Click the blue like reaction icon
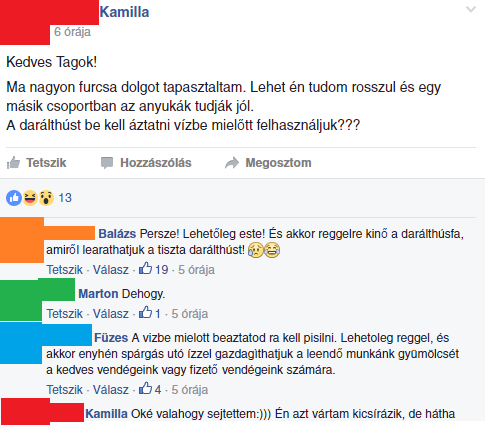 click(x=14, y=198)
